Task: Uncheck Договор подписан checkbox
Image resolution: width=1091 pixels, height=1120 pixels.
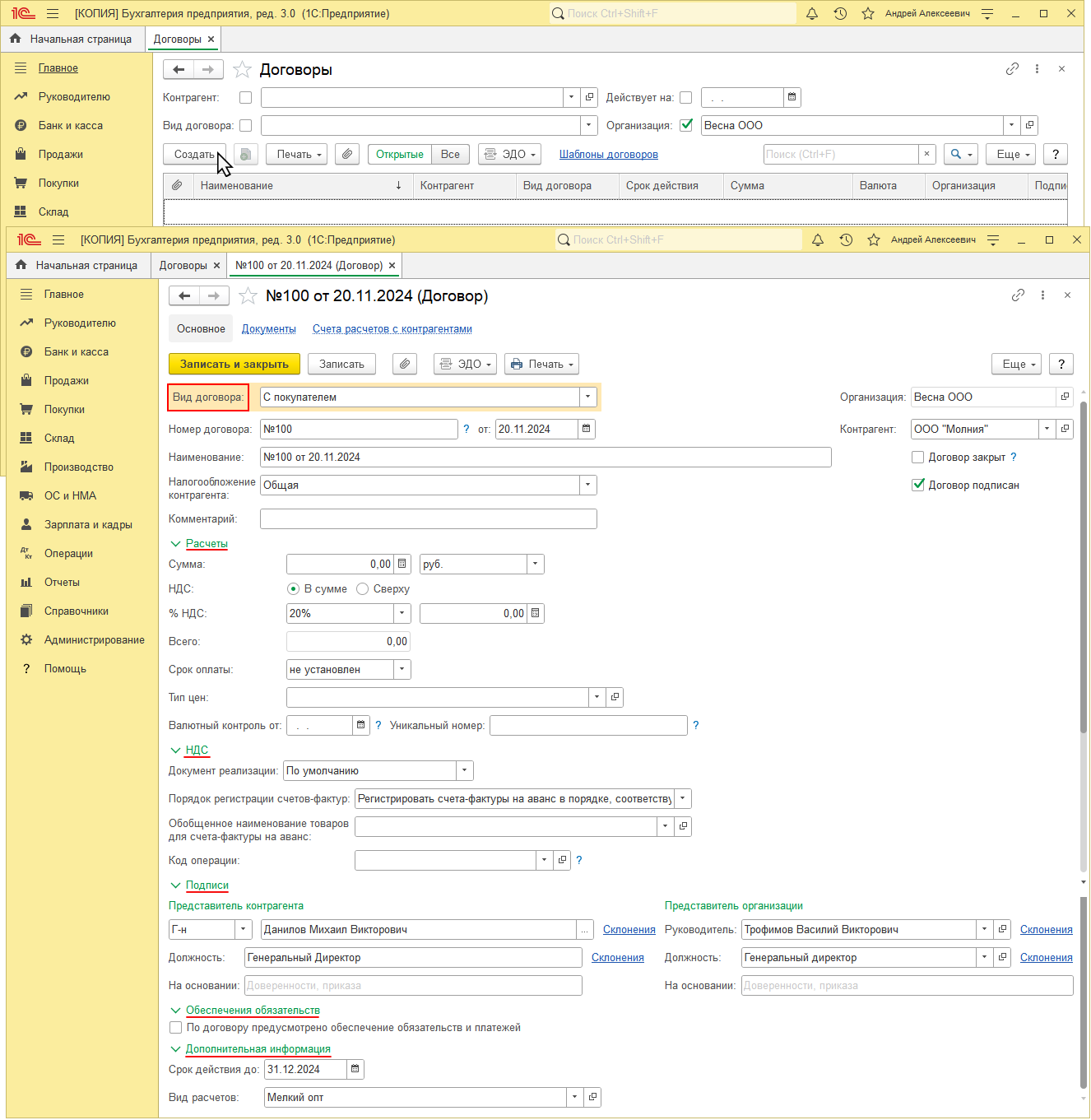Action: pyautogui.click(x=918, y=485)
